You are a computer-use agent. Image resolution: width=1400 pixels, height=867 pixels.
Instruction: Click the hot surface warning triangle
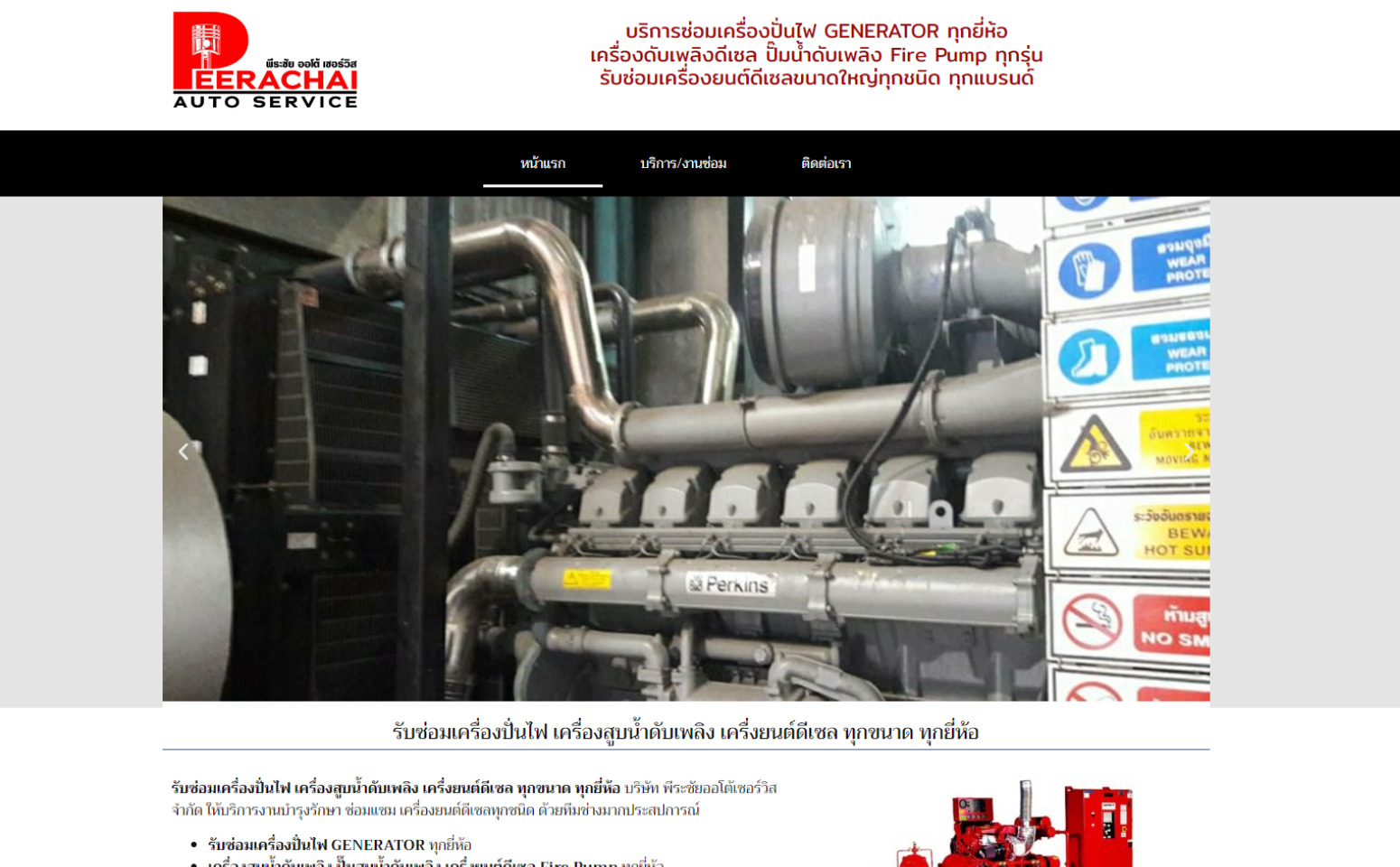click(x=1090, y=533)
